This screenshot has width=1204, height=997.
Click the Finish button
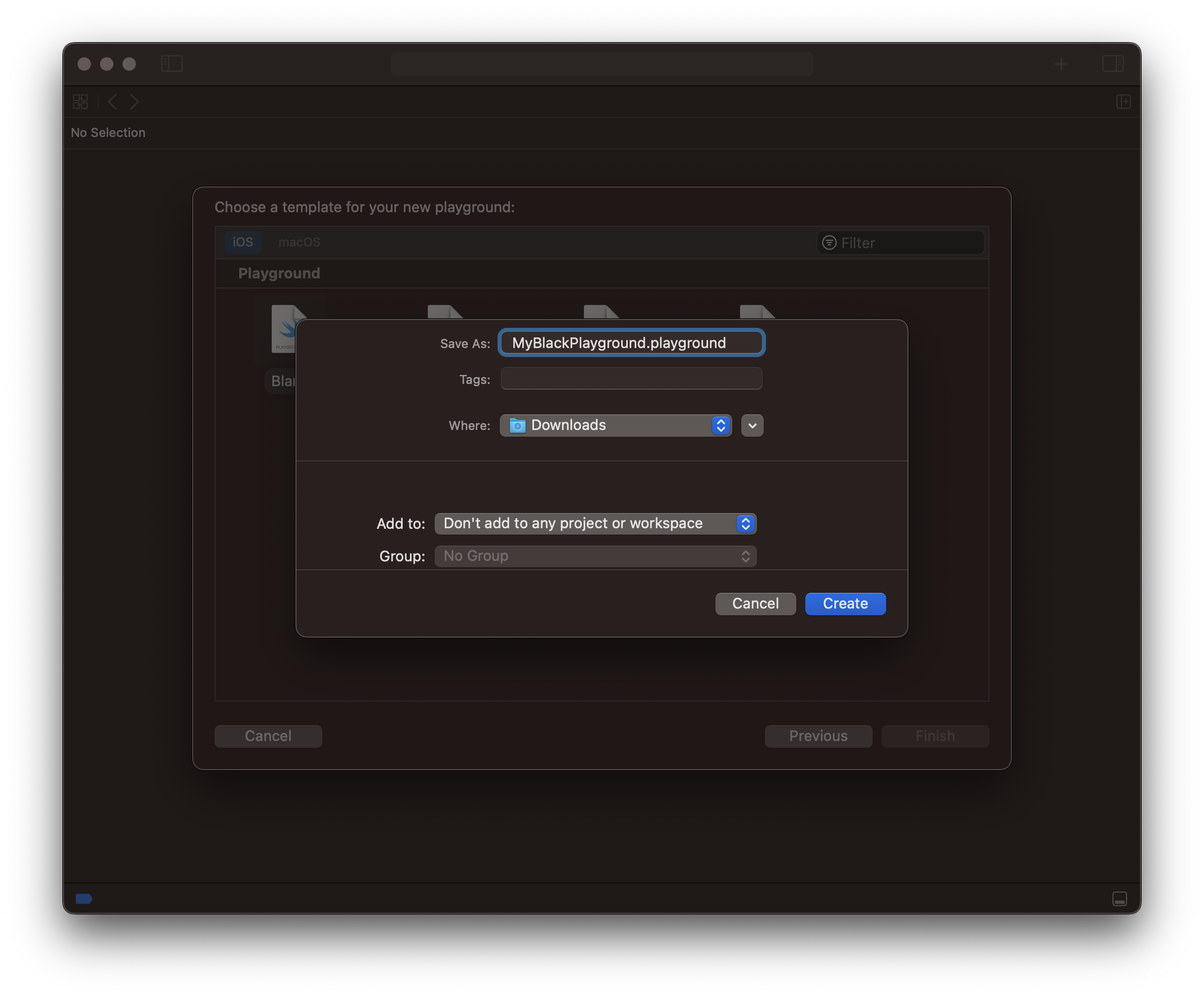coord(934,736)
